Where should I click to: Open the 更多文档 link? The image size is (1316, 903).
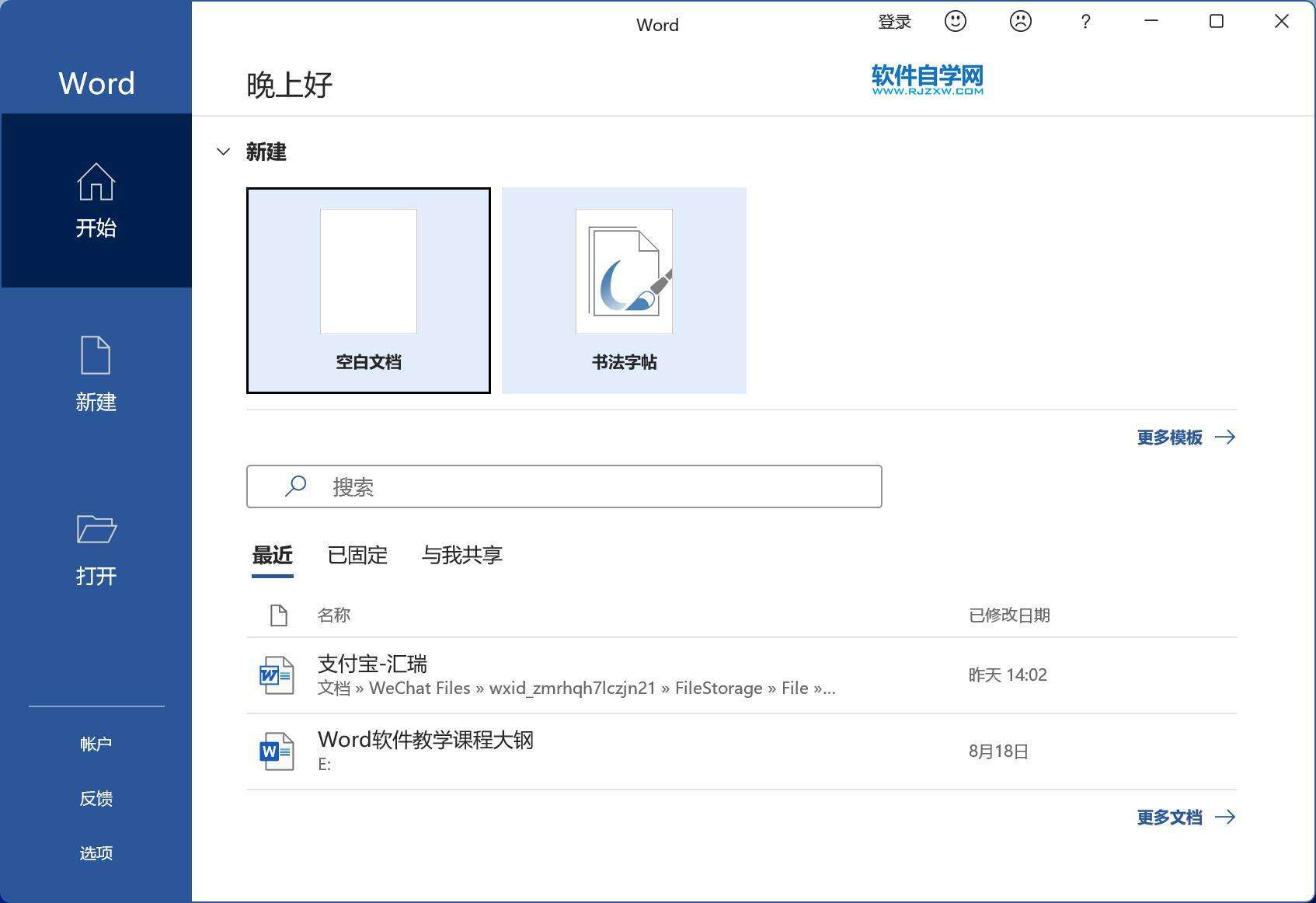tap(1170, 818)
